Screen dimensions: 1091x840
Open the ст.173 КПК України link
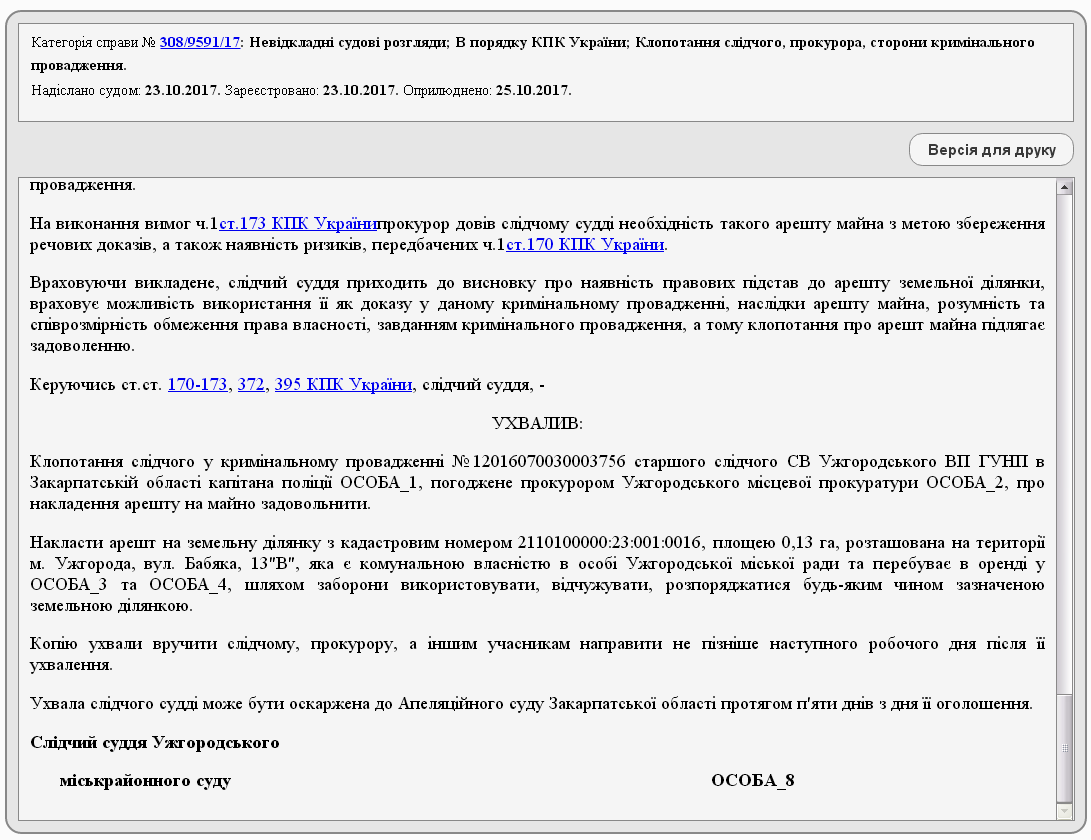tap(298, 224)
